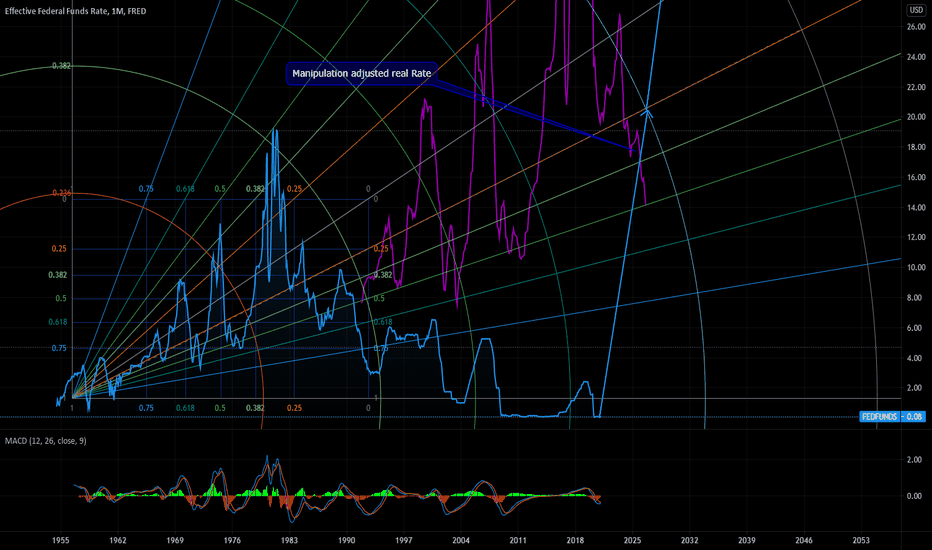Click the 22.00 price axis label
The height and width of the screenshot is (550, 932).
[916, 87]
